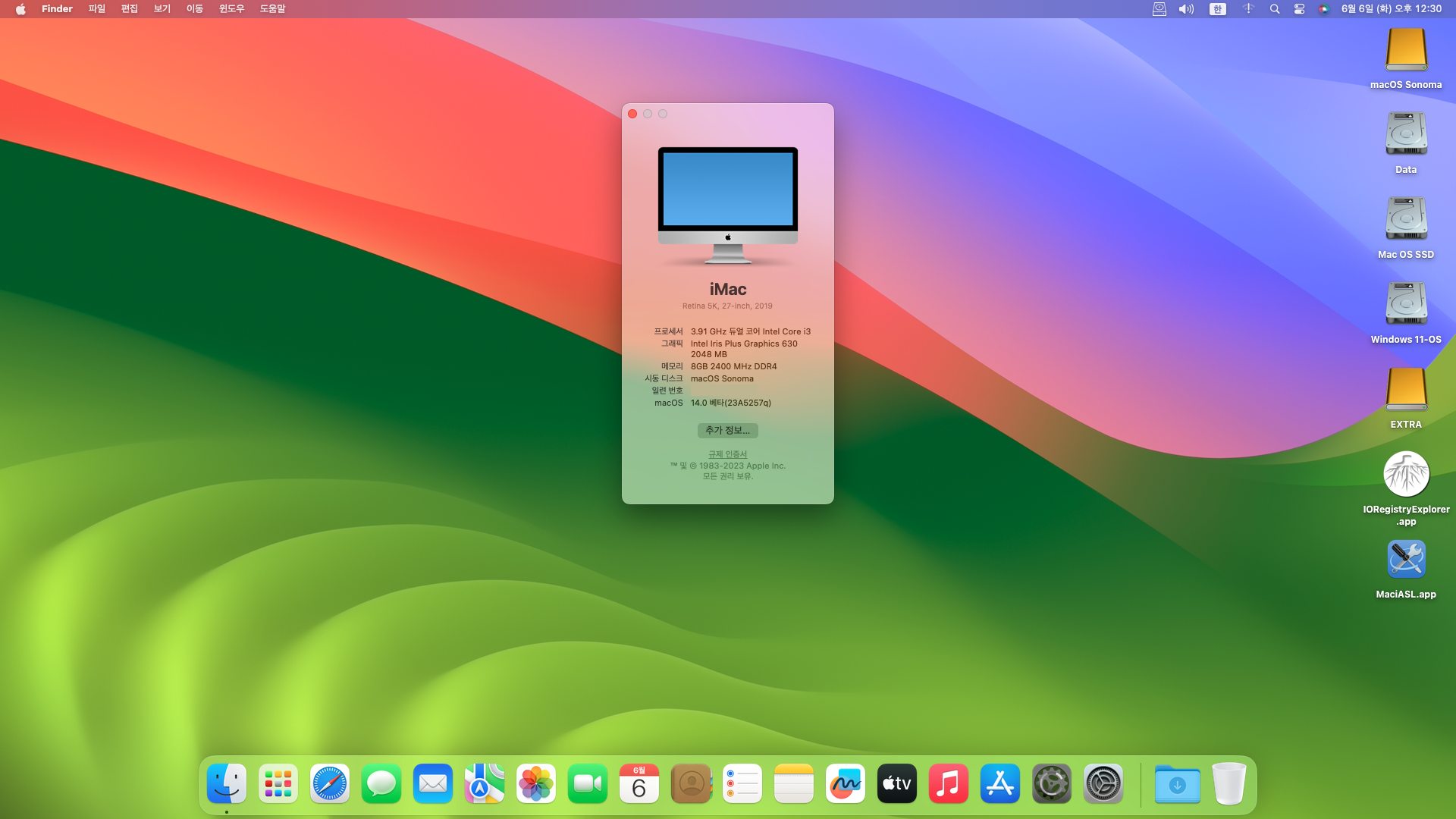Select macOS Sonoma drive on desktop
This screenshot has width=1456, height=819.
1407,50
